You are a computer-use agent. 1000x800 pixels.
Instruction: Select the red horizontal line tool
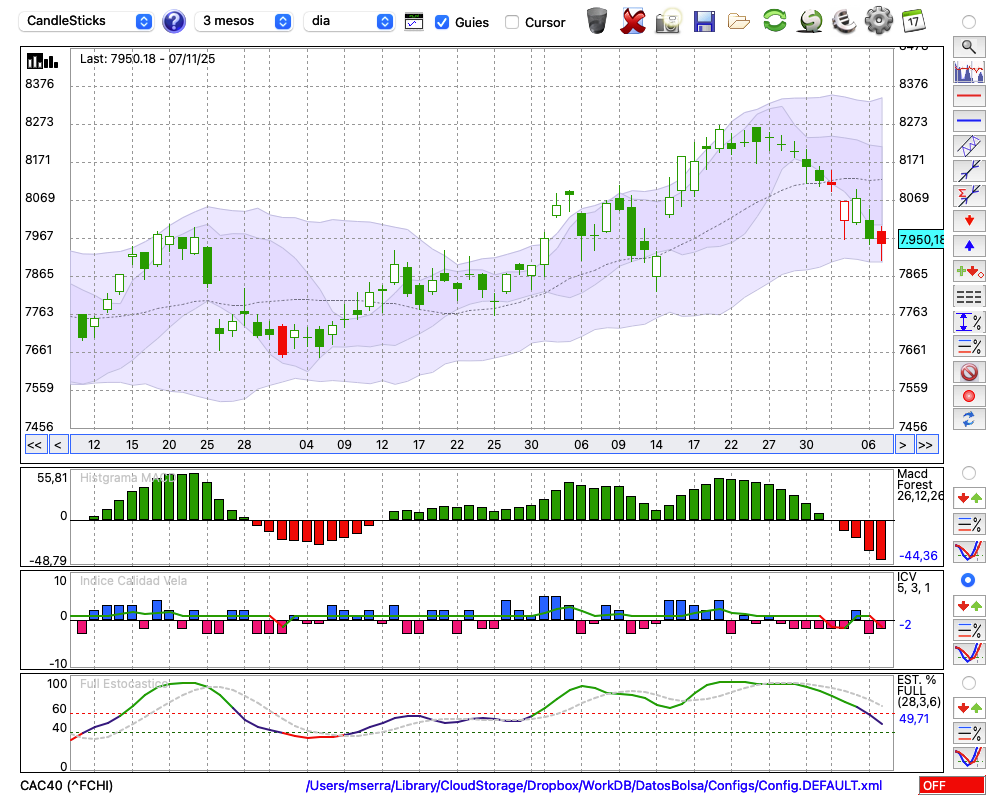point(968,97)
